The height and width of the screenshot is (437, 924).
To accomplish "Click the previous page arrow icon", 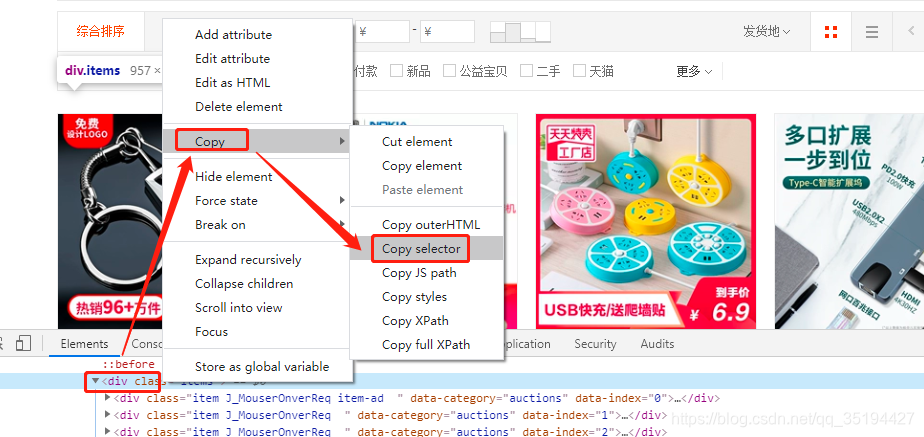I will click(911, 32).
